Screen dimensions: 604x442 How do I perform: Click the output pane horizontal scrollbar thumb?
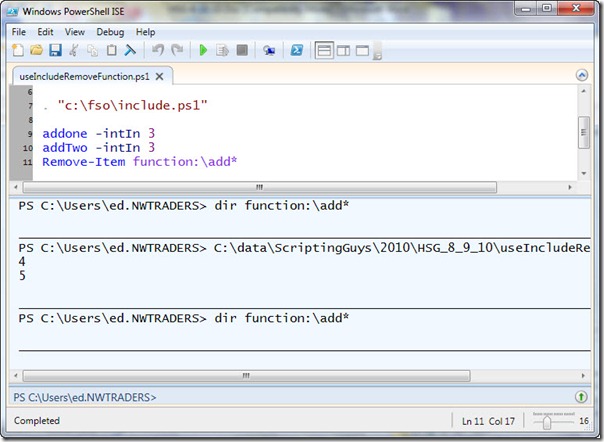(246, 375)
